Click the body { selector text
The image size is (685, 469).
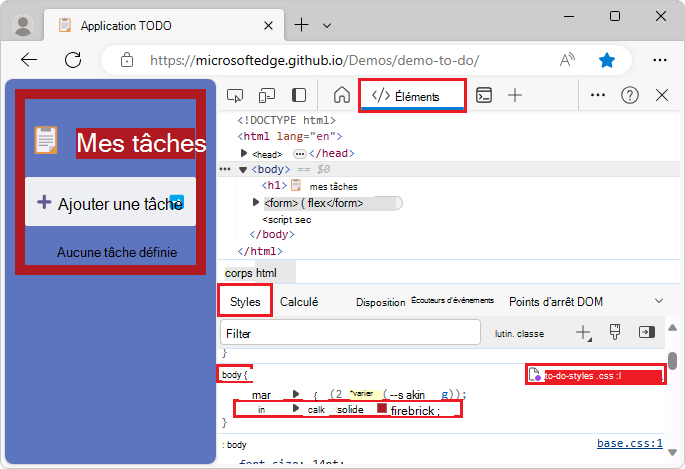click(x=235, y=375)
